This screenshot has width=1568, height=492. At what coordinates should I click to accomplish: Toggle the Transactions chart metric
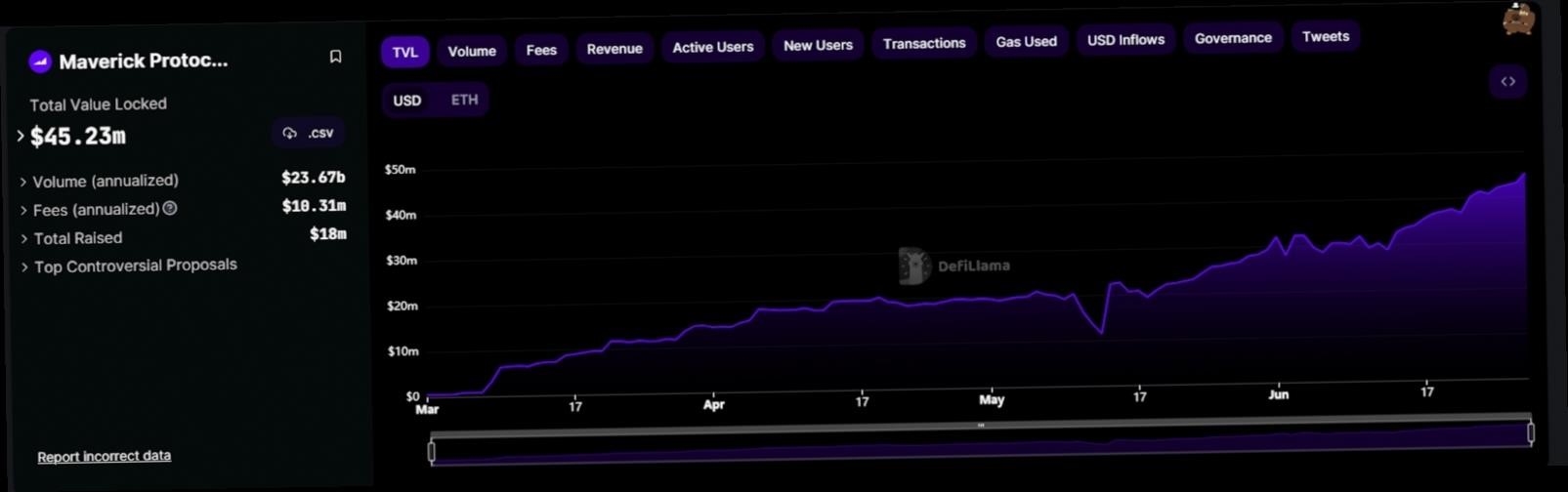(x=924, y=43)
